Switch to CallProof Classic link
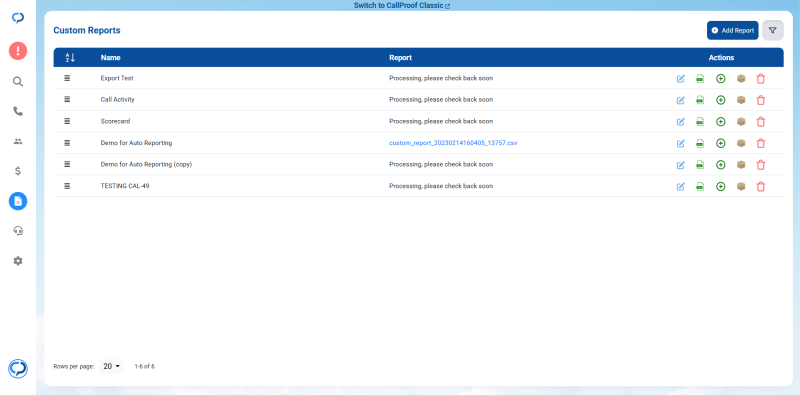The image size is (800, 396). 402,6
